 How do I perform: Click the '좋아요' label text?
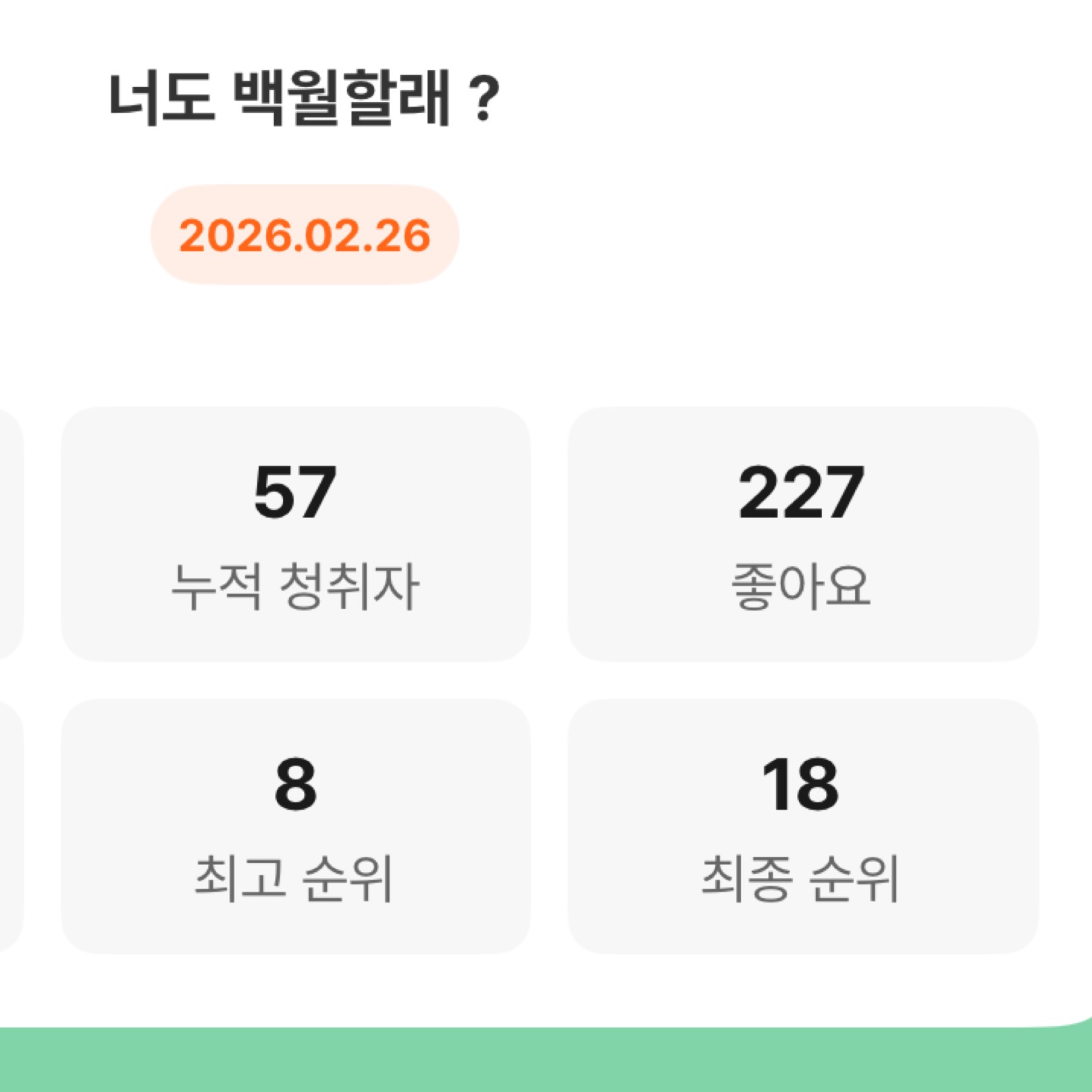801,586
